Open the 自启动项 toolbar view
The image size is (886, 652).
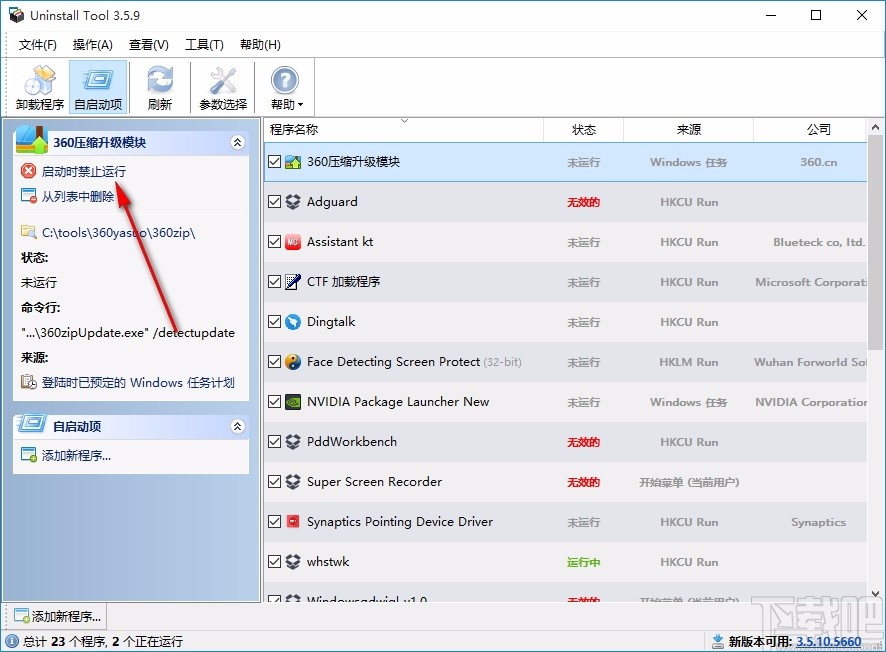tap(98, 86)
